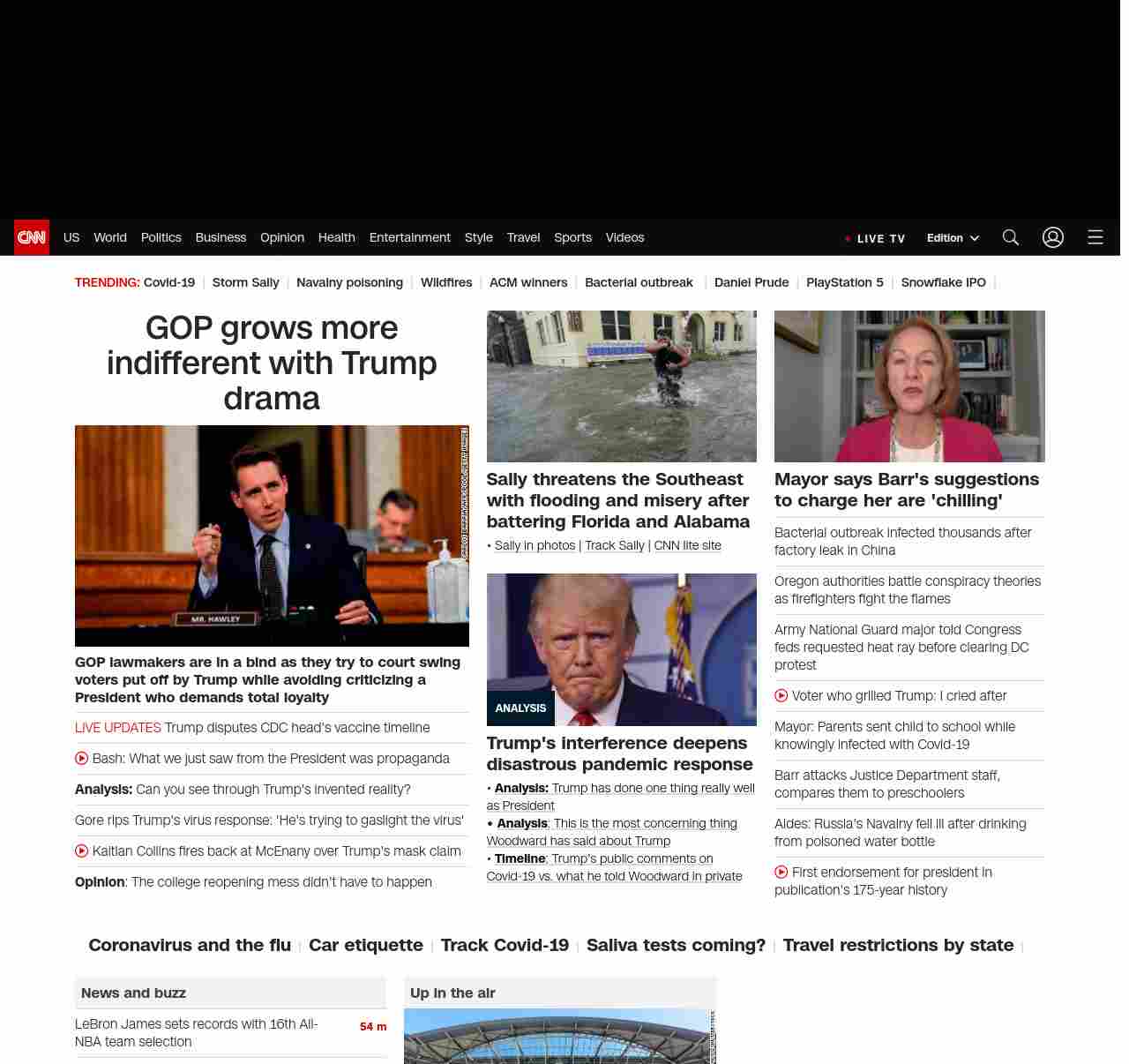Read LeBron James All-NBA selection story
The height and width of the screenshot is (1064, 1129).
[x=197, y=1032]
